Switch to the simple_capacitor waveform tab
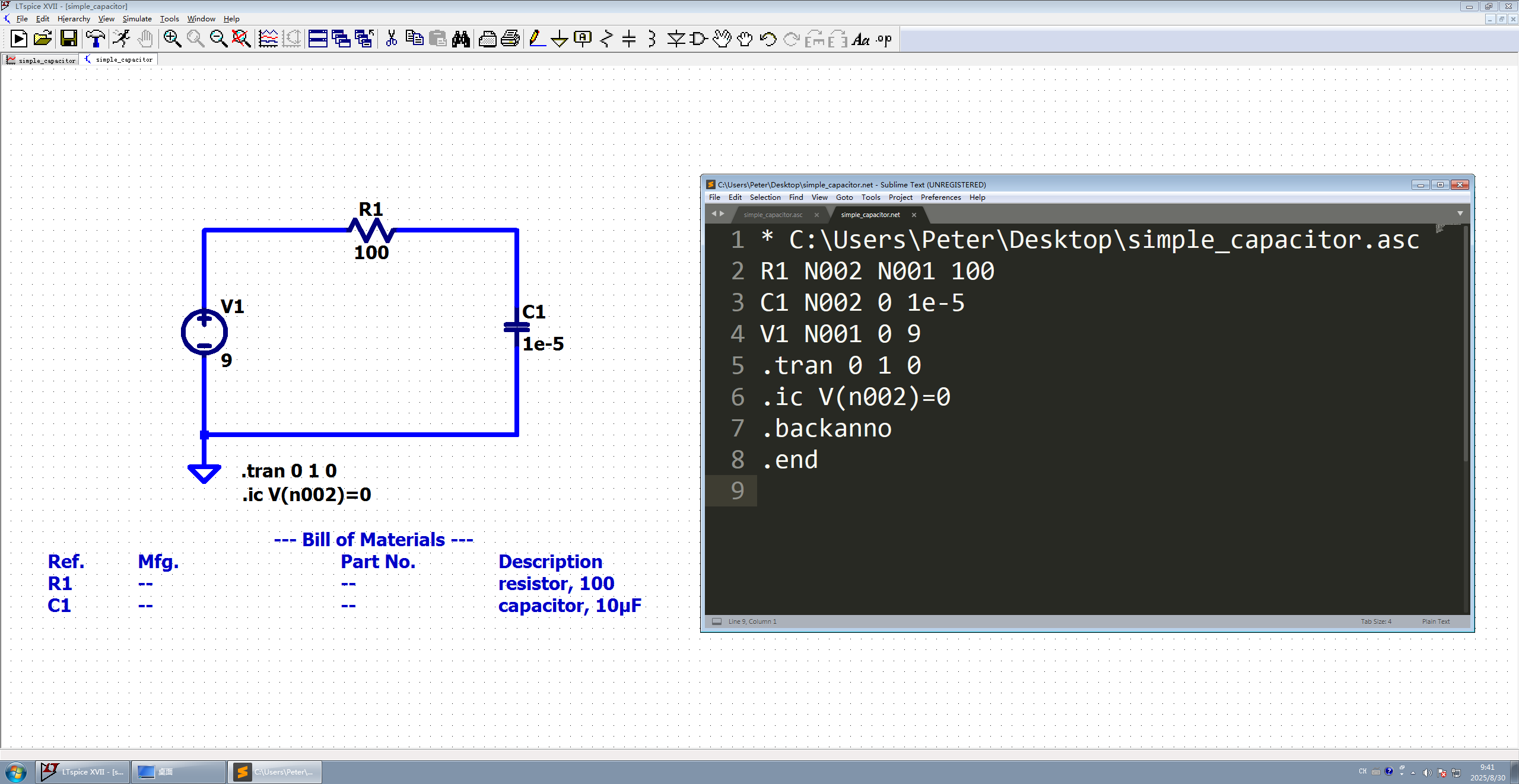The height and width of the screenshot is (784, 1519). coord(42,60)
